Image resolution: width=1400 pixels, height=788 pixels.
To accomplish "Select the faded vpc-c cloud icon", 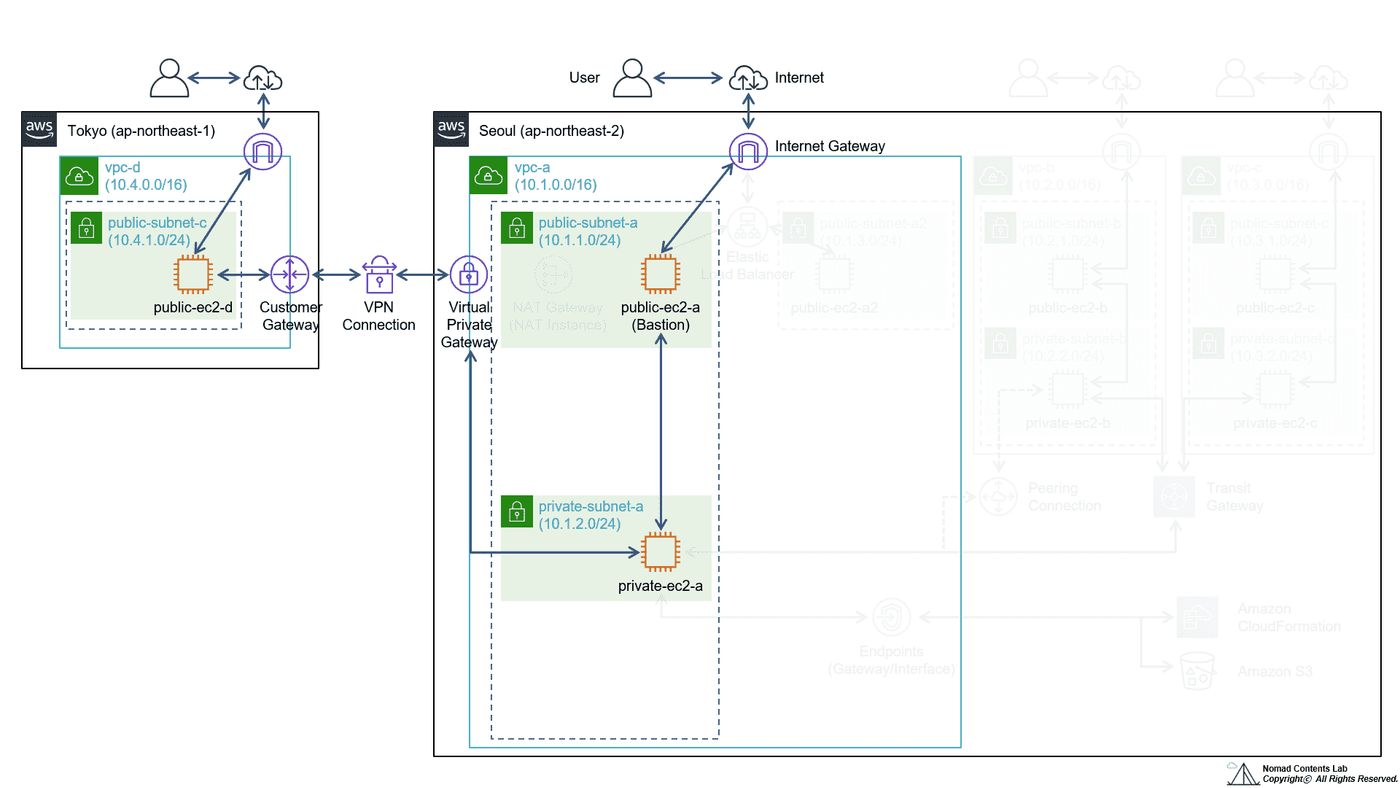I will point(1199,176).
